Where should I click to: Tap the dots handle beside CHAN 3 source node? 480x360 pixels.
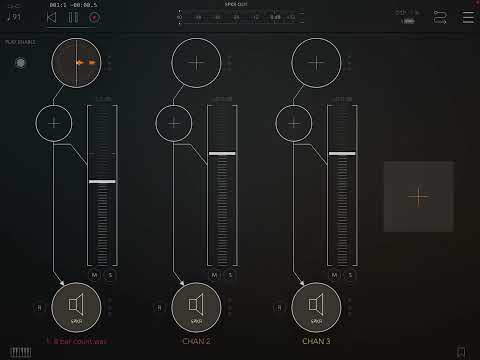tap(350, 63)
